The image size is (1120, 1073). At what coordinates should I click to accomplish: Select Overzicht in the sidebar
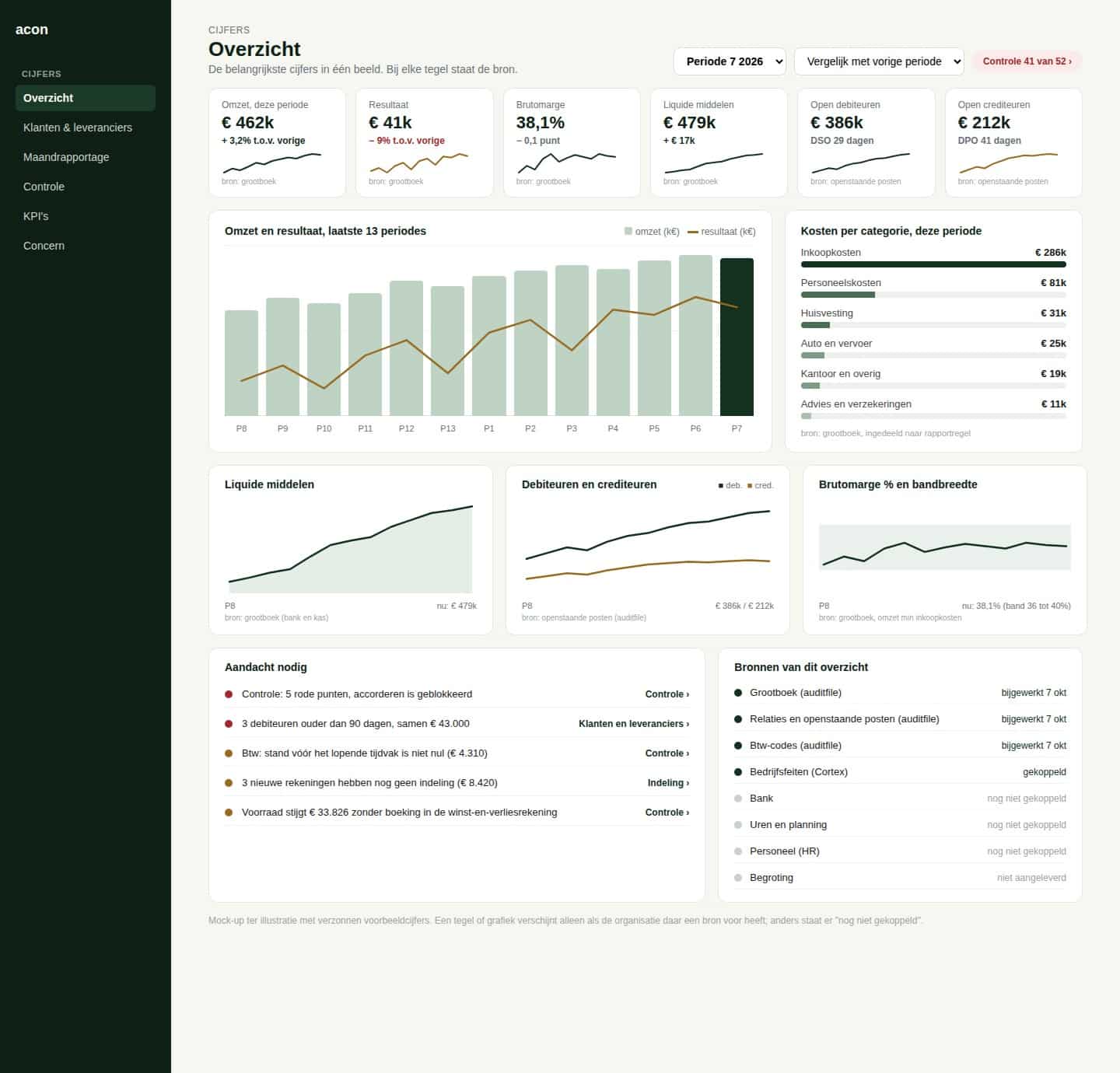[x=86, y=98]
